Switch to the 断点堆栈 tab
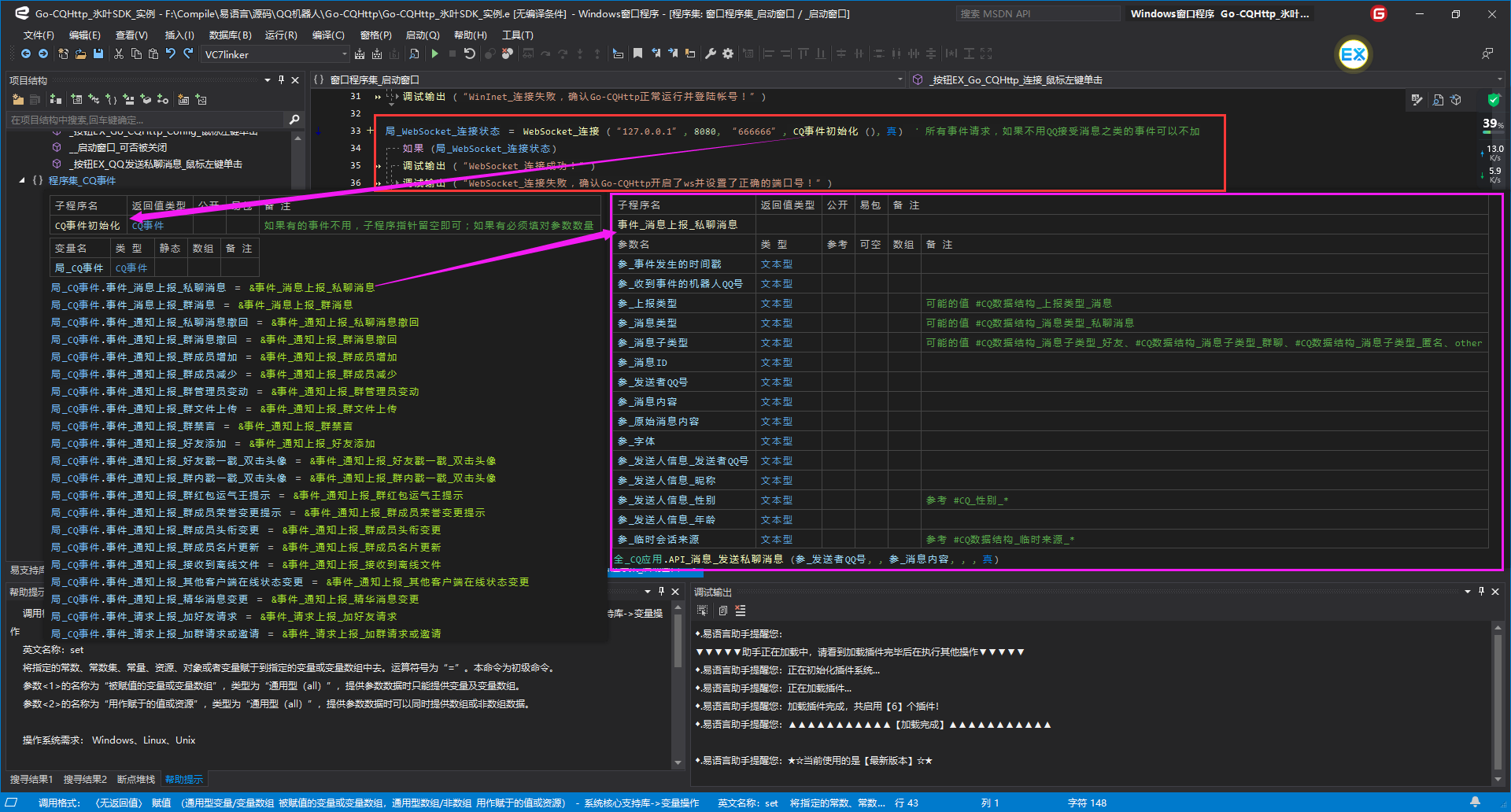Image resolution: width=1511 pixels, height=812 pixels. 136,779
